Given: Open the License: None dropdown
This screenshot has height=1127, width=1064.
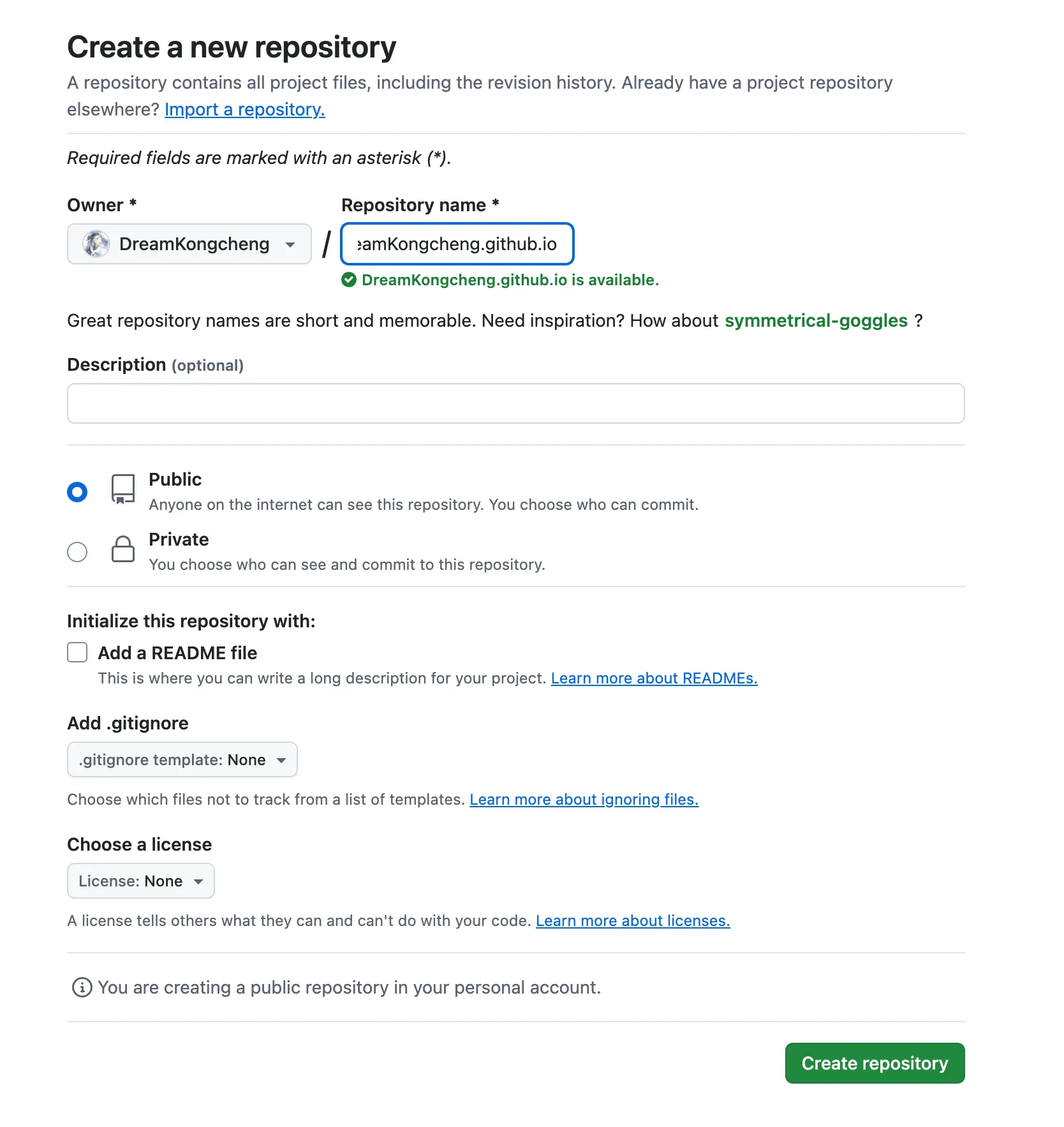Looking at the screenshot, I should [x=141, y=881].
